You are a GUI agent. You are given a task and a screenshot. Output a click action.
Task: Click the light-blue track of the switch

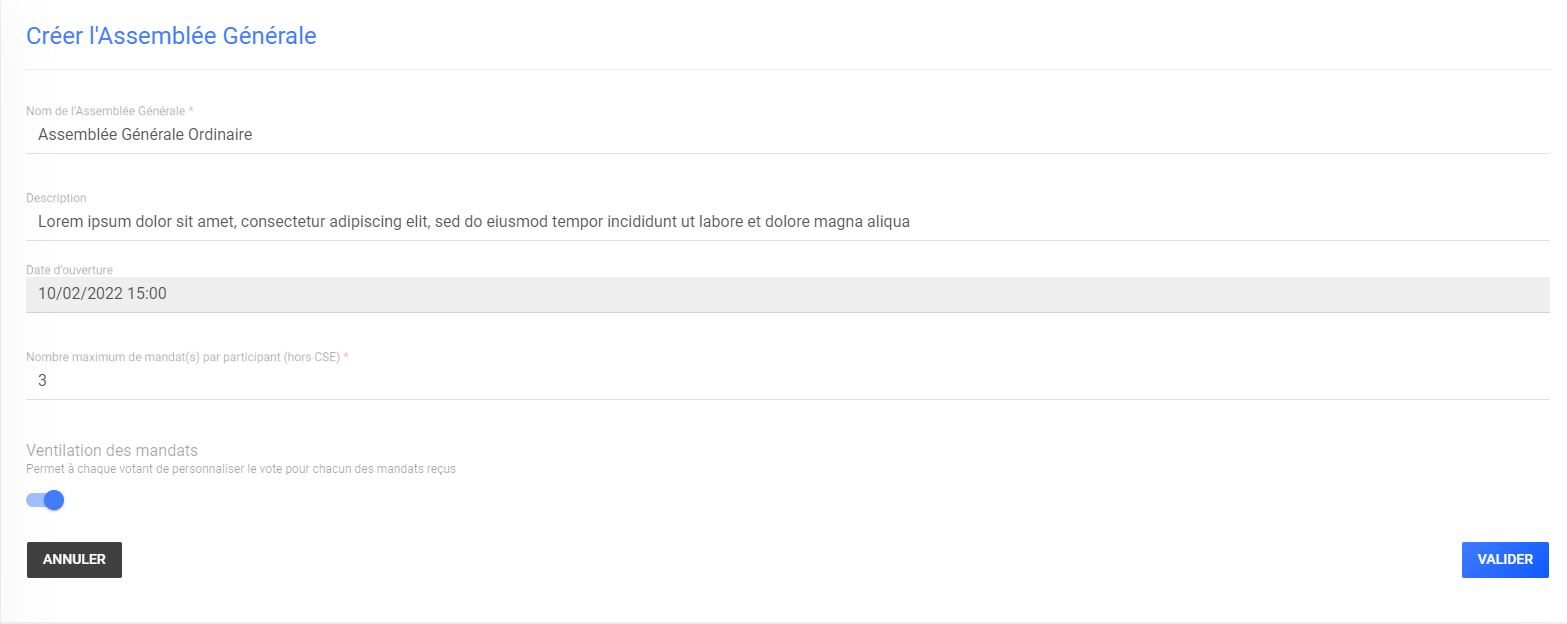[35, 500]
